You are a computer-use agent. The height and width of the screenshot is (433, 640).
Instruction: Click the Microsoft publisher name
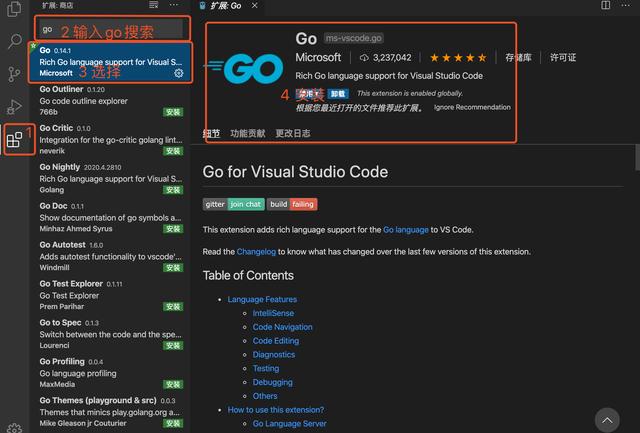coord(318,58)
